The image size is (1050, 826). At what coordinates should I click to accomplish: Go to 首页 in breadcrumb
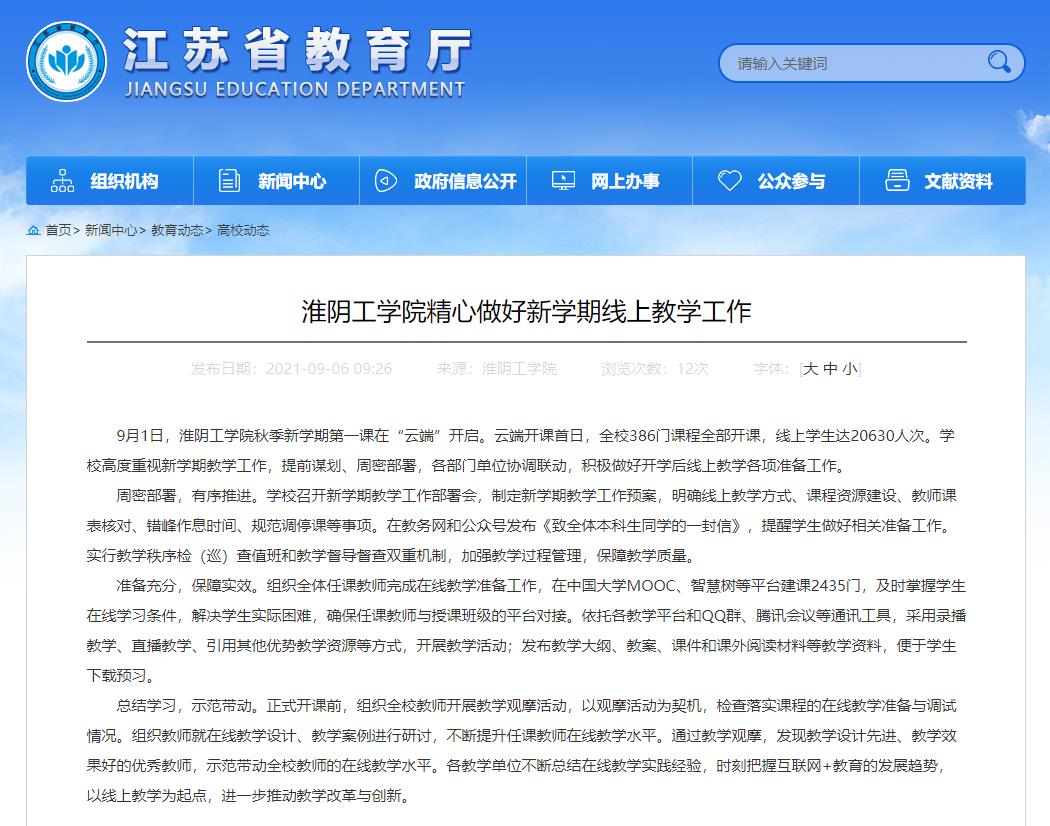tap(58, 230)
